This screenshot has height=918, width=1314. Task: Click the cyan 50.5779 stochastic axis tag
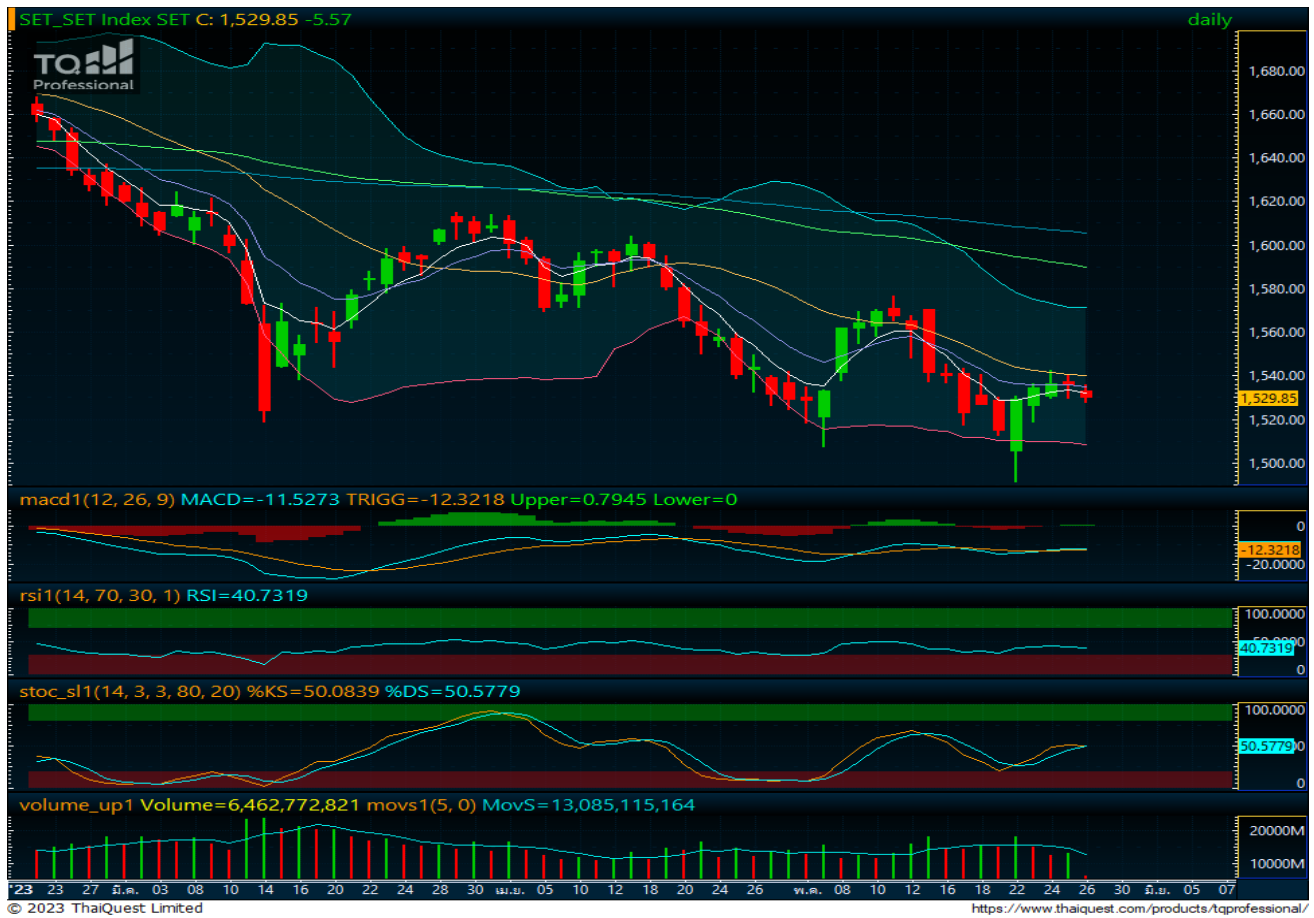pos(1268,746)
